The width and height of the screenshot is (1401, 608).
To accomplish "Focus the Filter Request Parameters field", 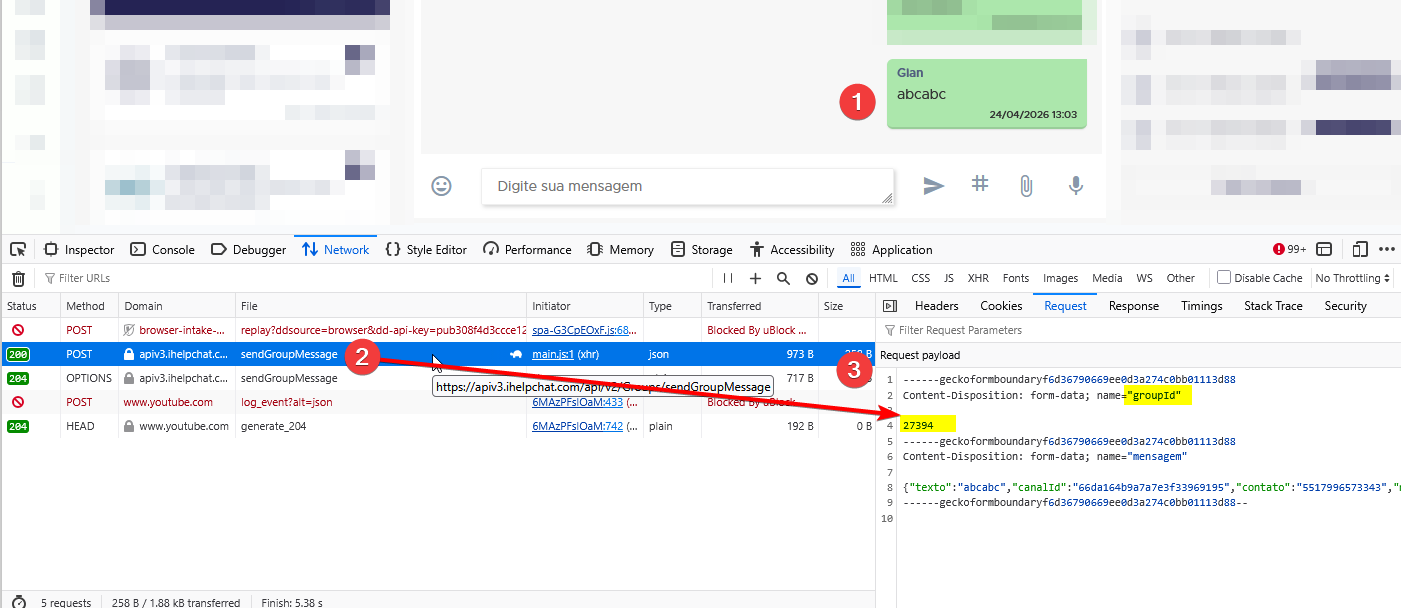I will (1140, 330).
